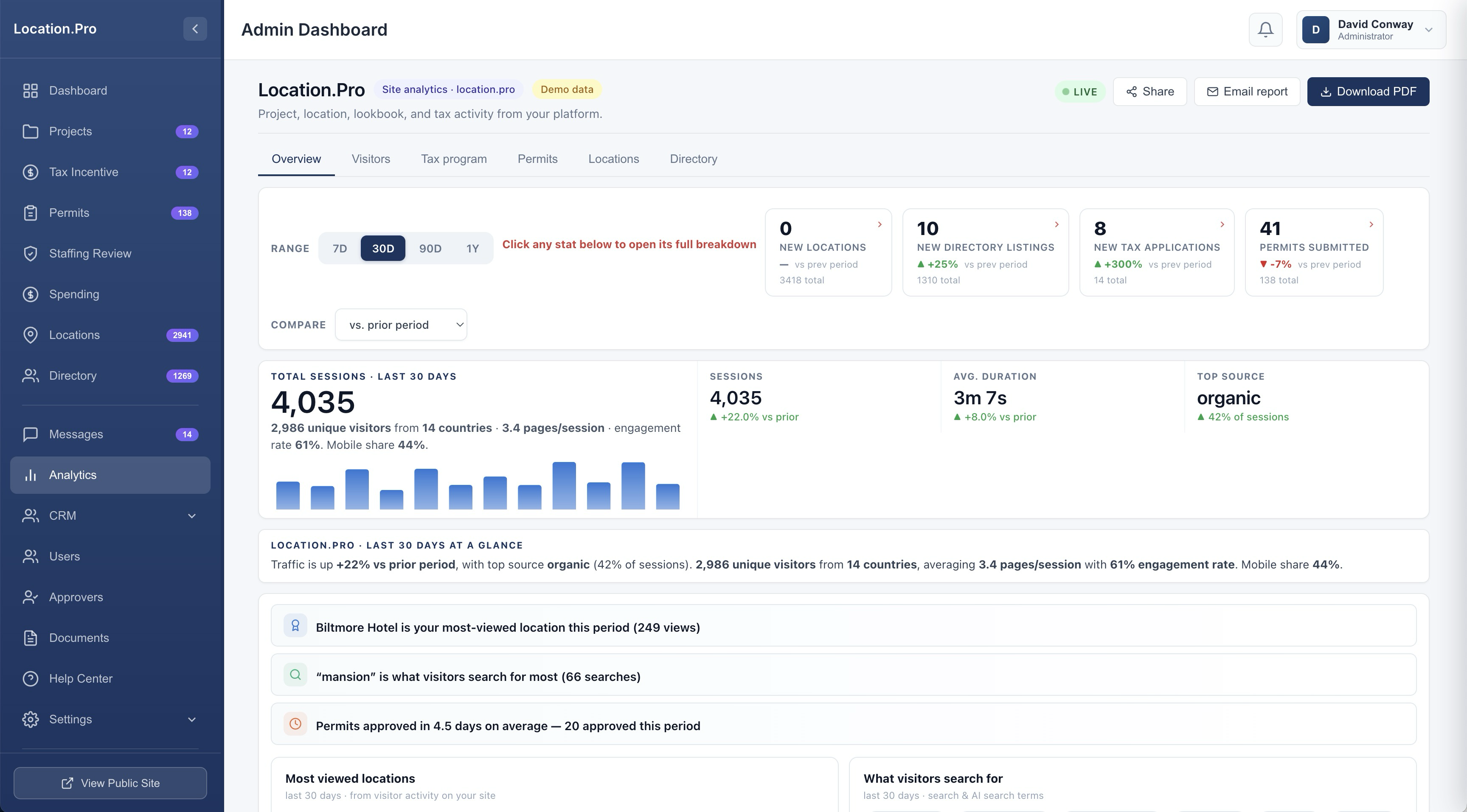
Task: Switch to the Visitors tab
Action: (371, 159)
